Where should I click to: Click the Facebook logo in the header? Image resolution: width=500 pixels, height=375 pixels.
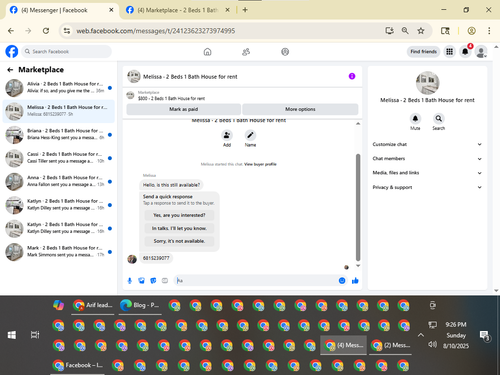[x=12, y=52]
